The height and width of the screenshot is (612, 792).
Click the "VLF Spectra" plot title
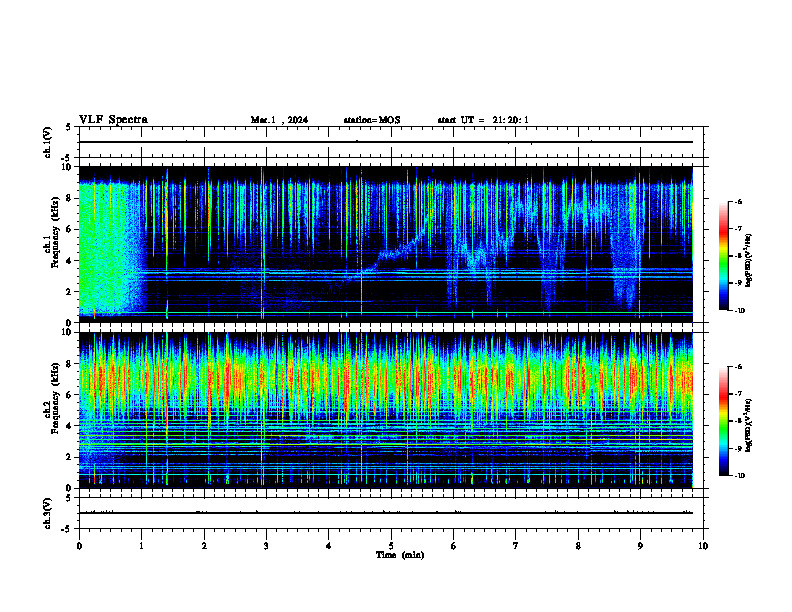tap(113, 120)
